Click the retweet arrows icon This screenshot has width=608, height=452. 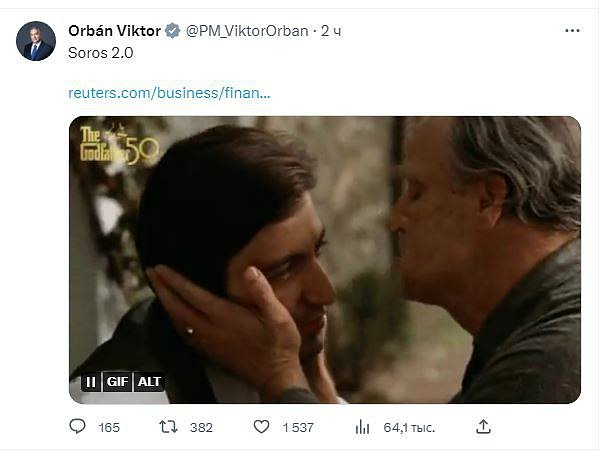[x=168, y=427]
